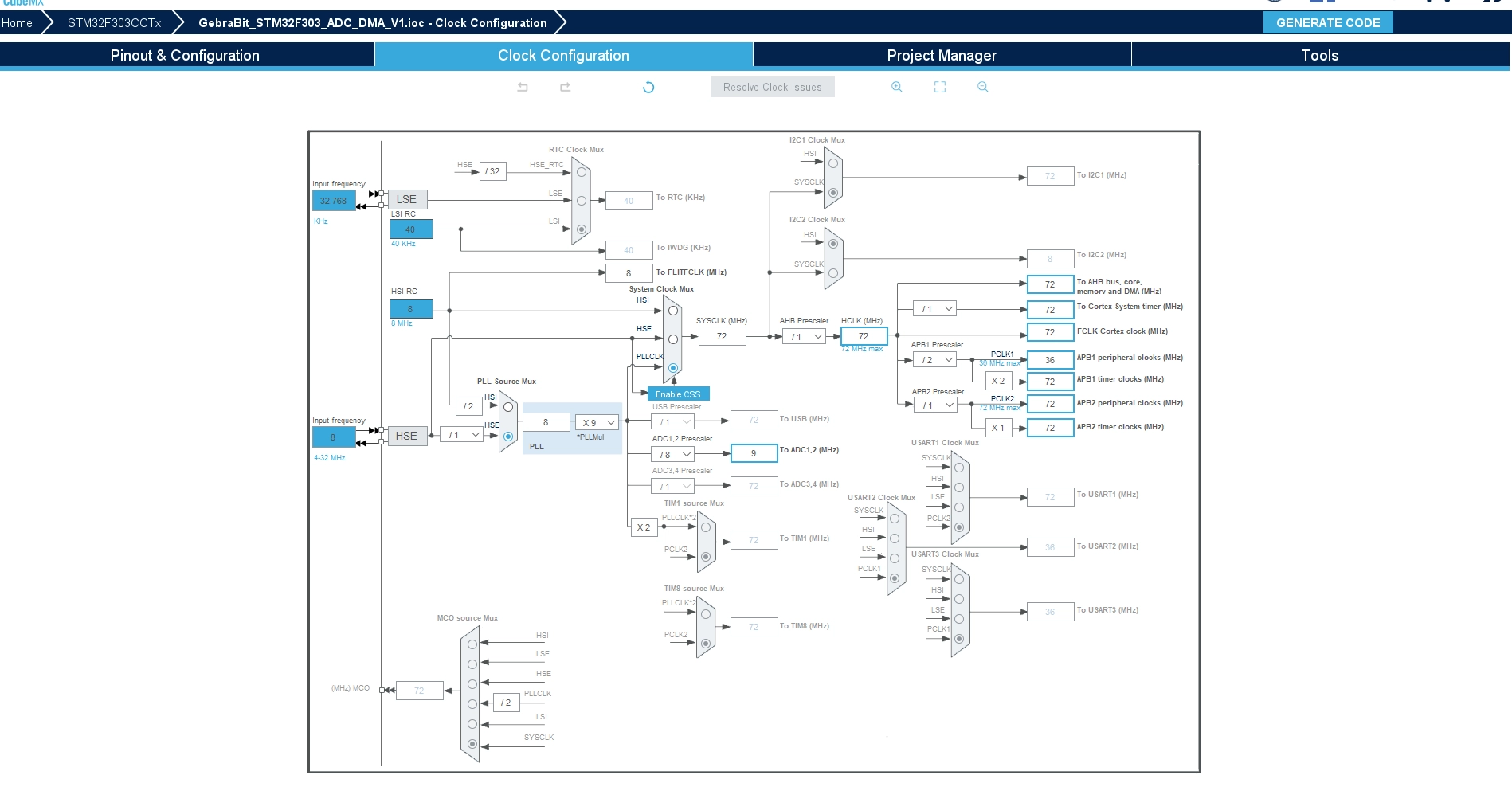Click the undo arrow icon
The height and width of the screenshot is (791, 1512).
click(x=523, y=87)
